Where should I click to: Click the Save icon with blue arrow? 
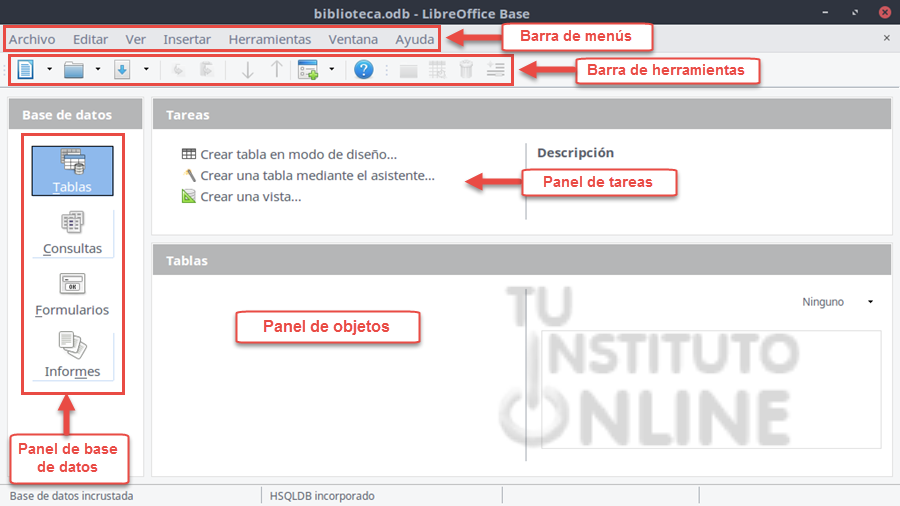click(122, 69)
